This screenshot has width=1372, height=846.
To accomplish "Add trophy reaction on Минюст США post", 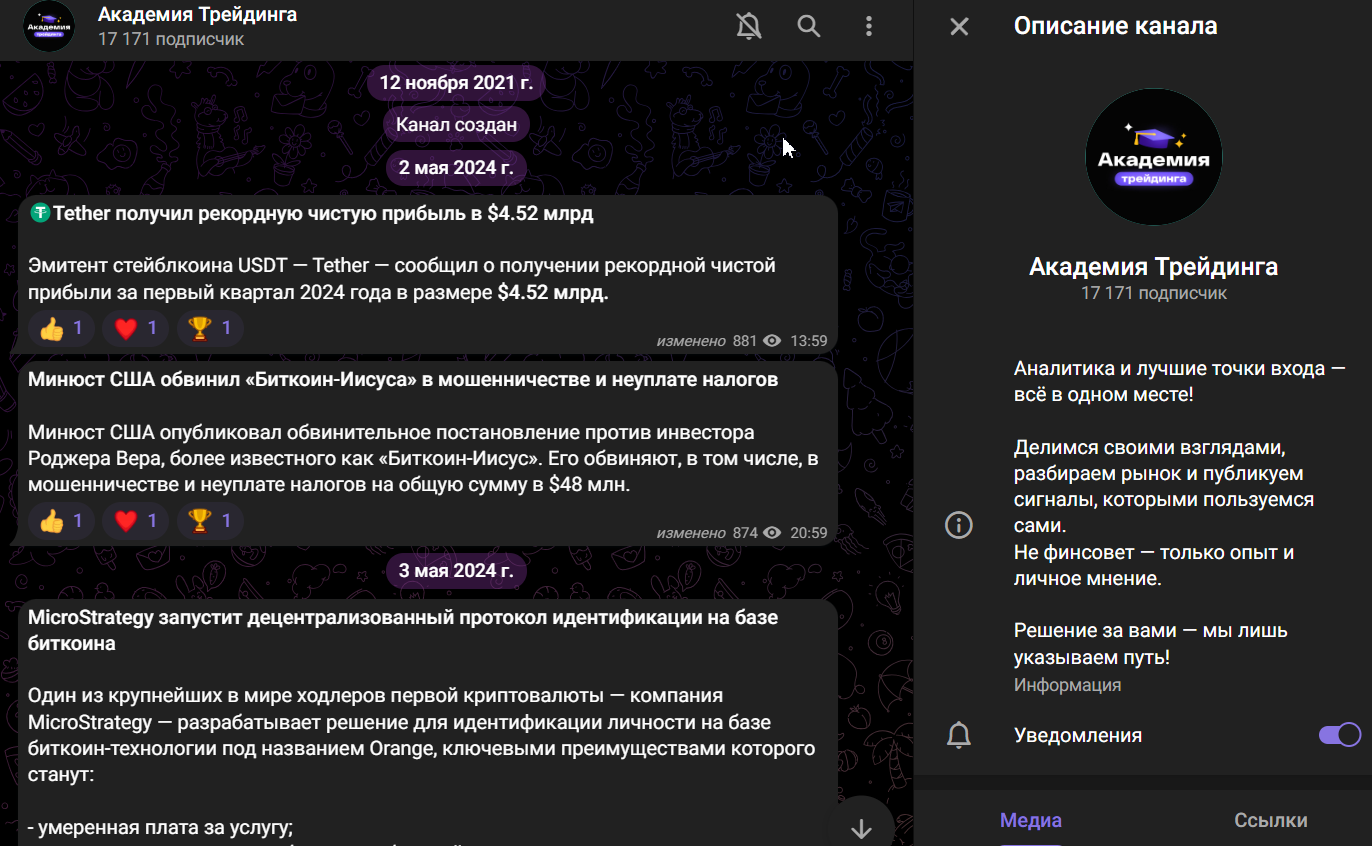I will [210, 521].
